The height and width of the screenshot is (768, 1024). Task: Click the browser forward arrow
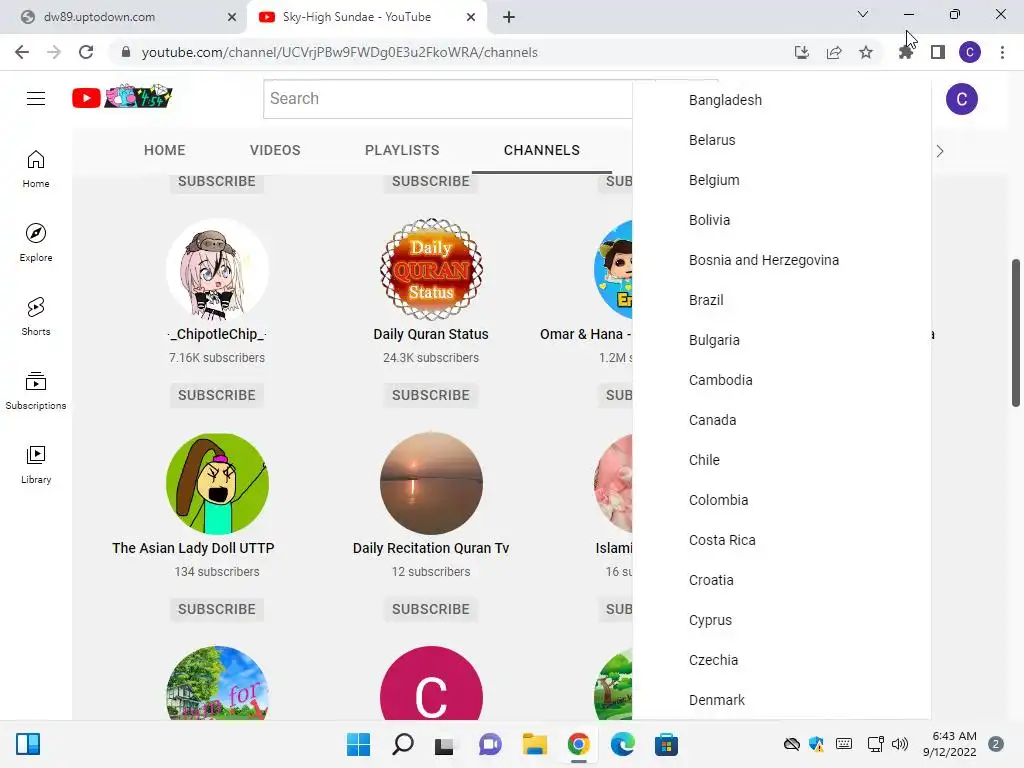(x=54, y=52)
